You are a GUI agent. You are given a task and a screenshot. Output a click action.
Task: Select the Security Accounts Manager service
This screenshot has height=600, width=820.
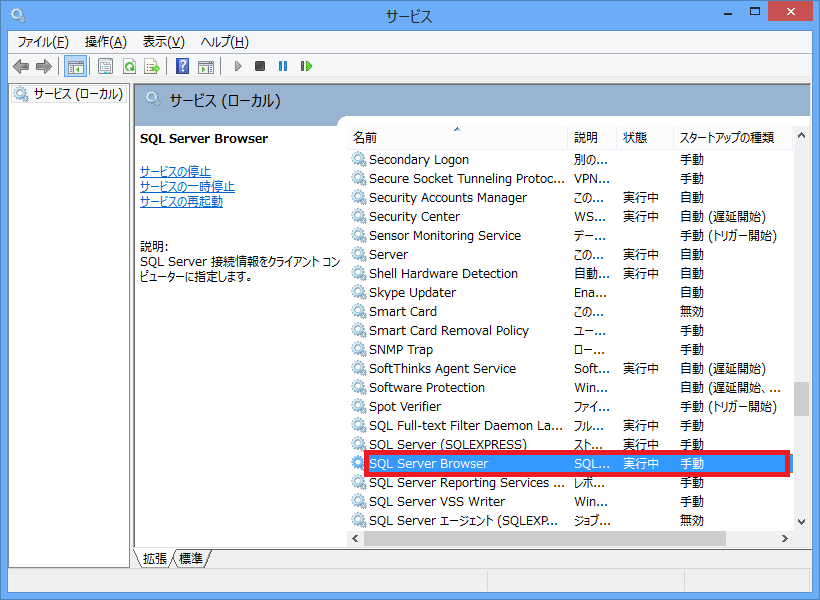point(570,198)
